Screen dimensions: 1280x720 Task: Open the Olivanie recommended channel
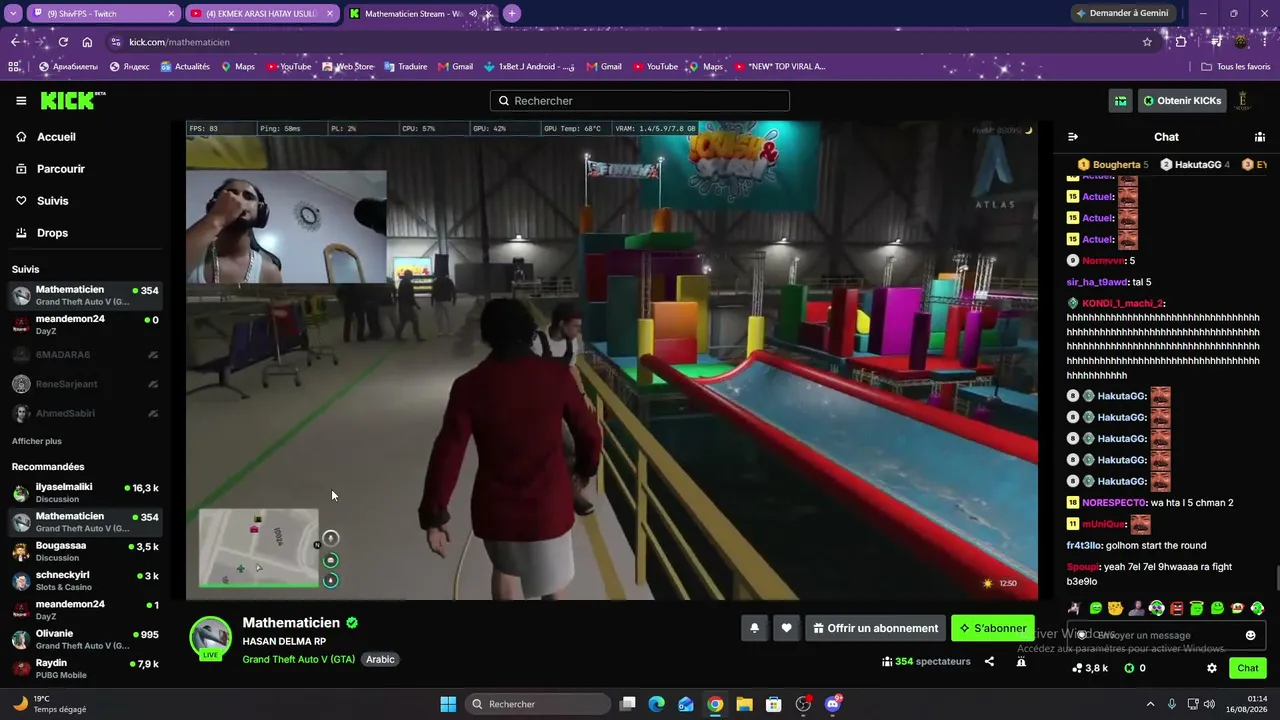click(85, 639)
